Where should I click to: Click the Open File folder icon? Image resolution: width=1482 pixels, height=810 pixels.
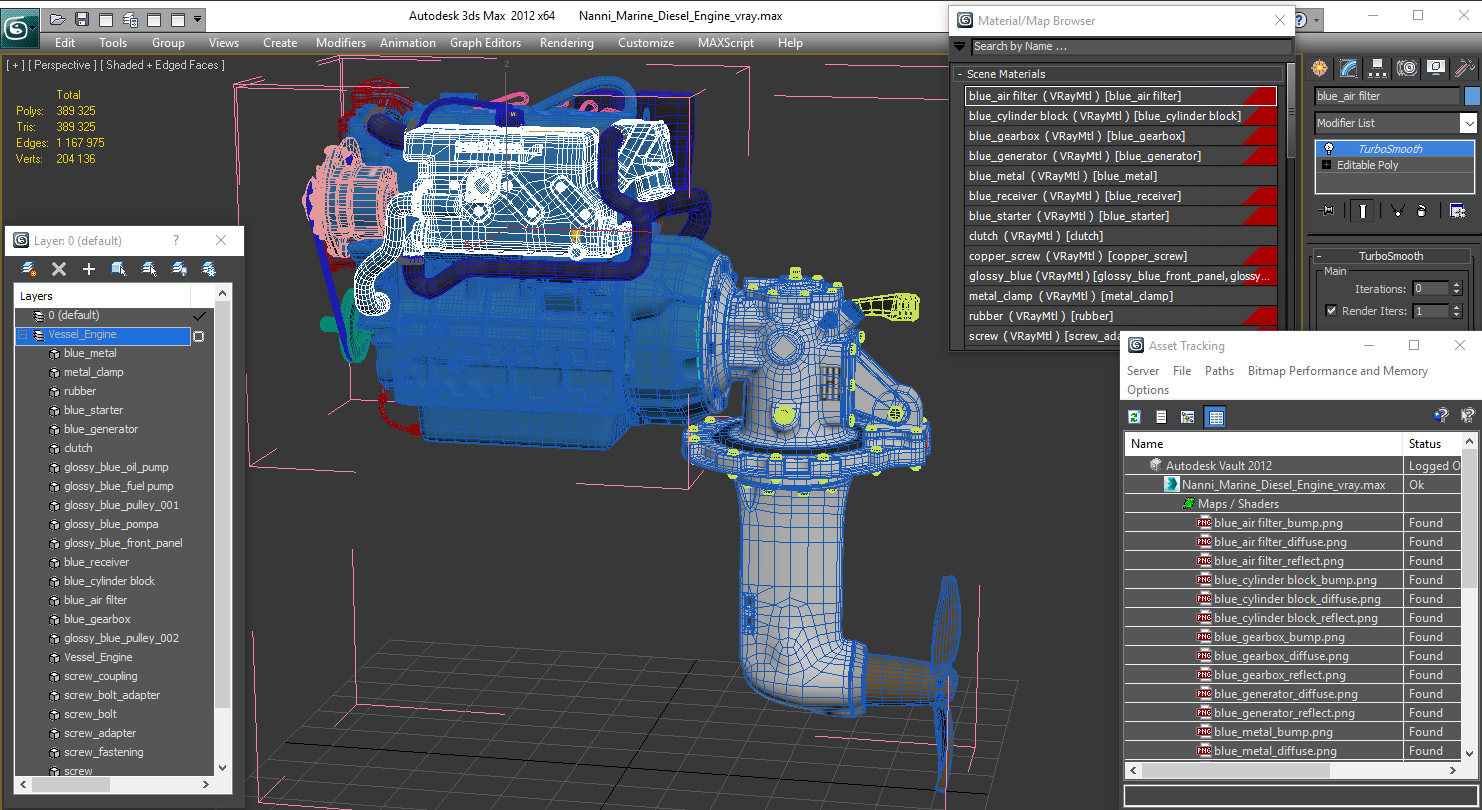(58, 19)
